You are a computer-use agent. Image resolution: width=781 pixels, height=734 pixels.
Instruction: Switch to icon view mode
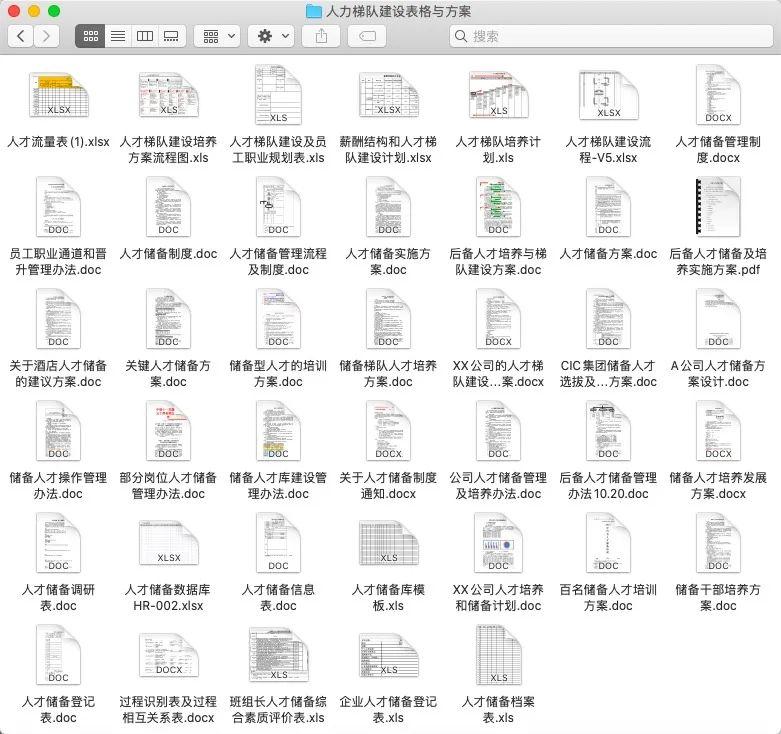[x=90, y=36]
